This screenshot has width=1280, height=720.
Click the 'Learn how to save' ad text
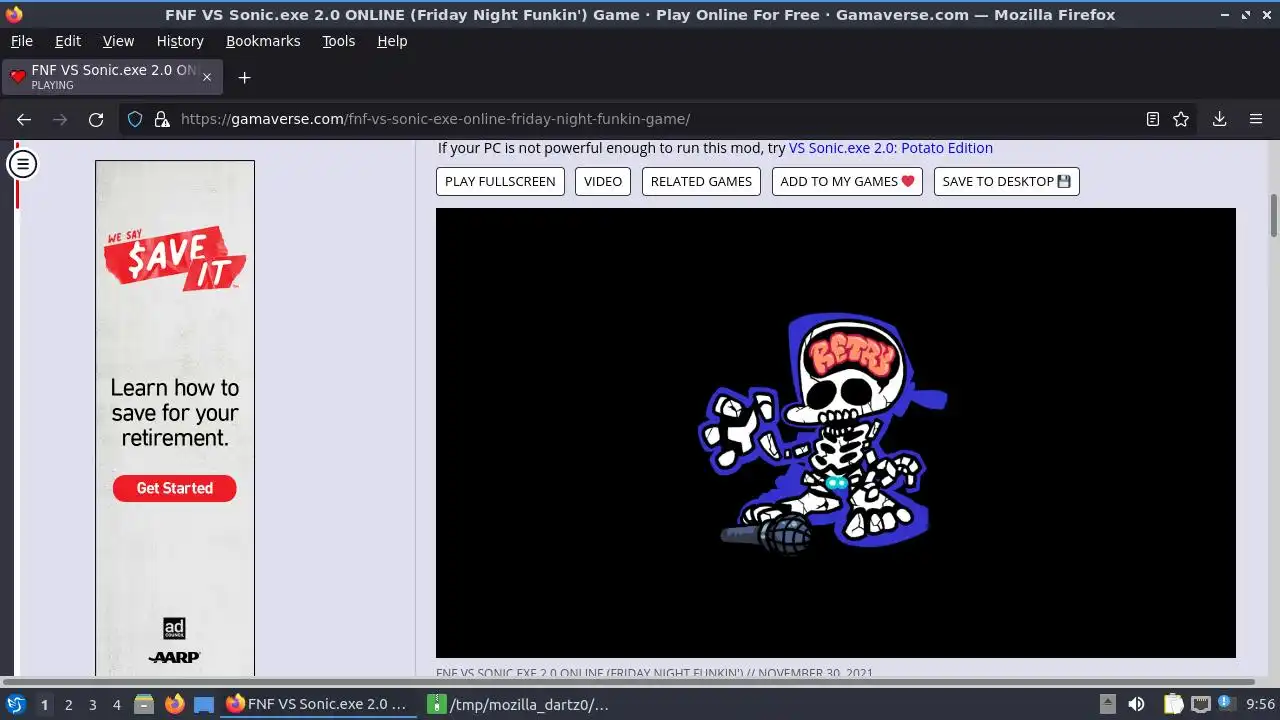click(x=175, y=412)
